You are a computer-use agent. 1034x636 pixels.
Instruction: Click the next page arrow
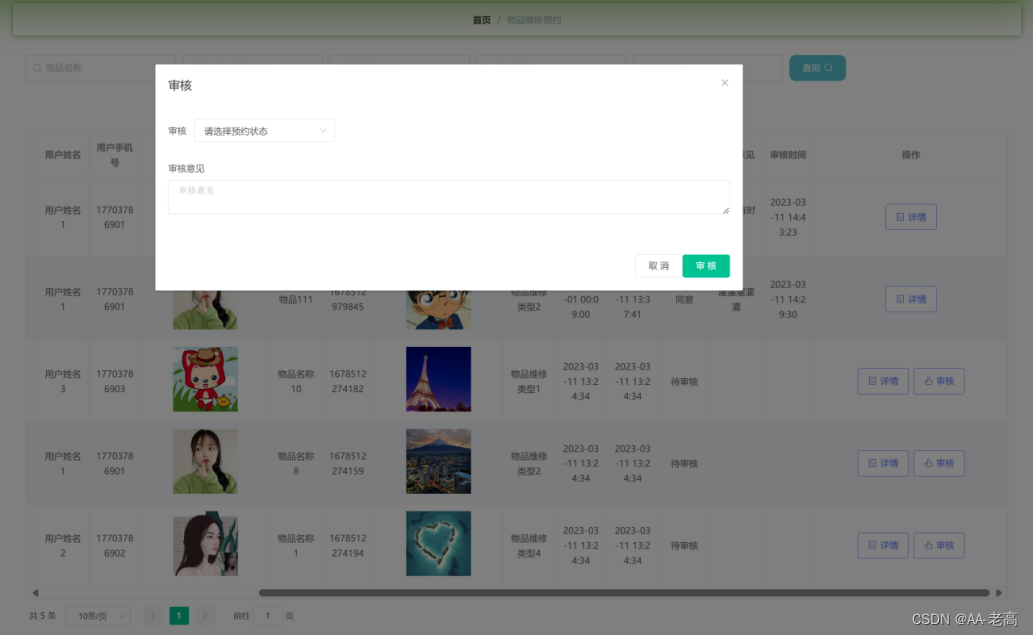pos(204,616)
